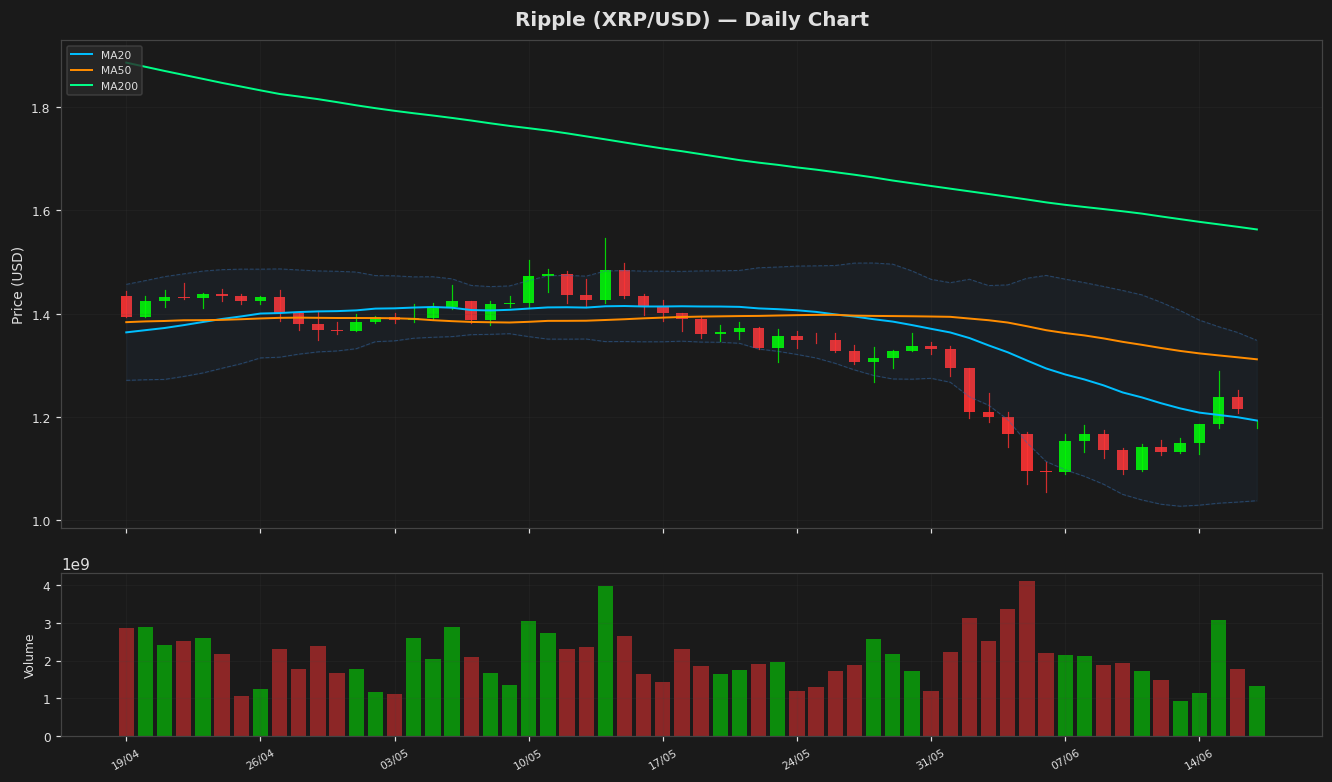Image resolution: width=1332 pixels, height=782 pixels.
Task: Click the 17/05 date label
Action: (662, 760)
